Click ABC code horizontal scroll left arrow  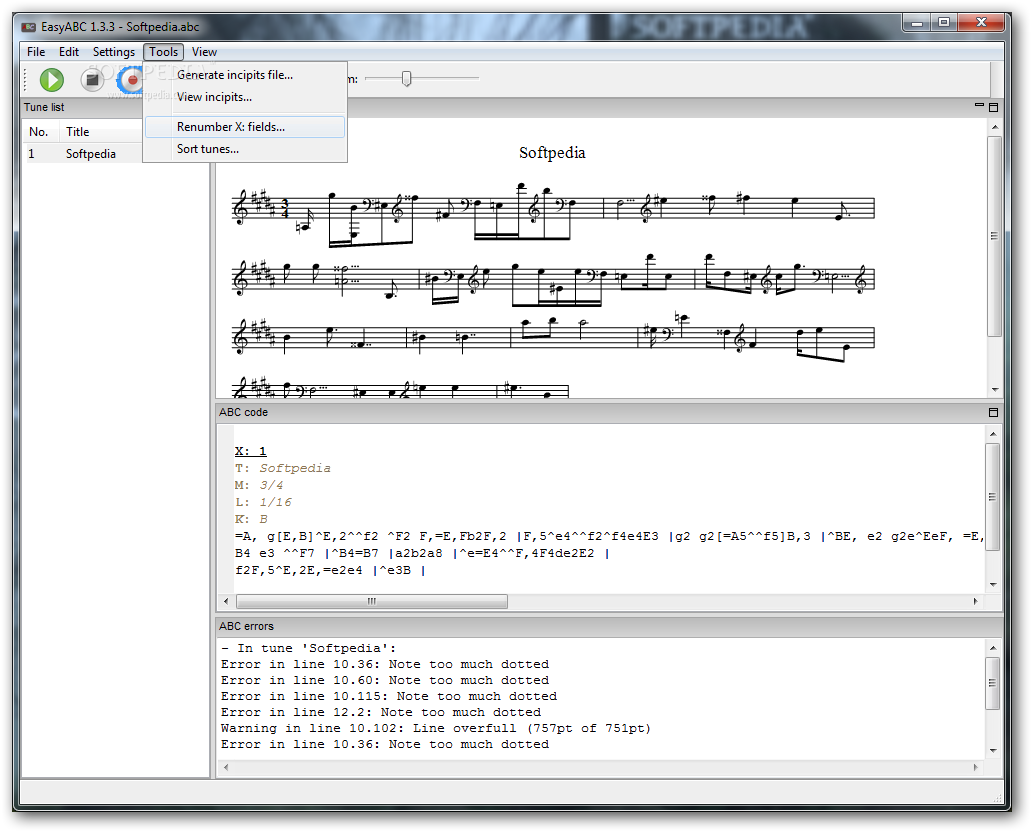click(x=226, y=601)
